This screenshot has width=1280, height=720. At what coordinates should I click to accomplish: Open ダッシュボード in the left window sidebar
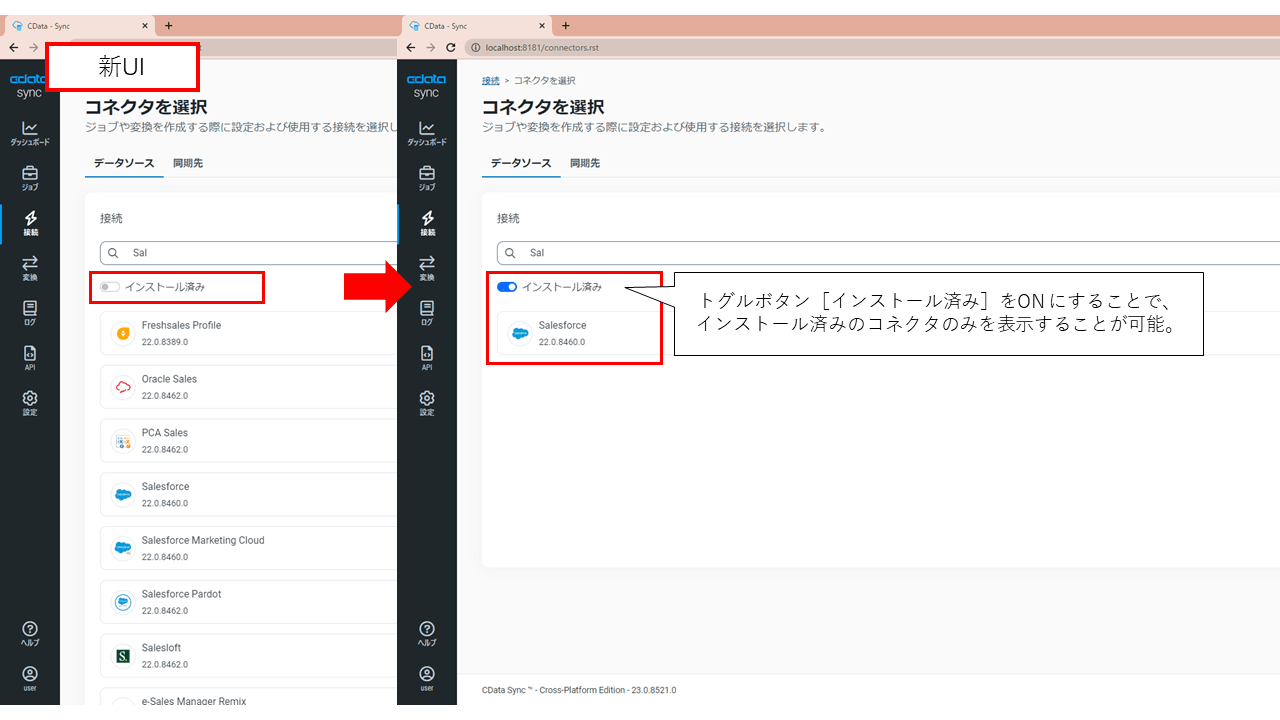click(30, 133)
